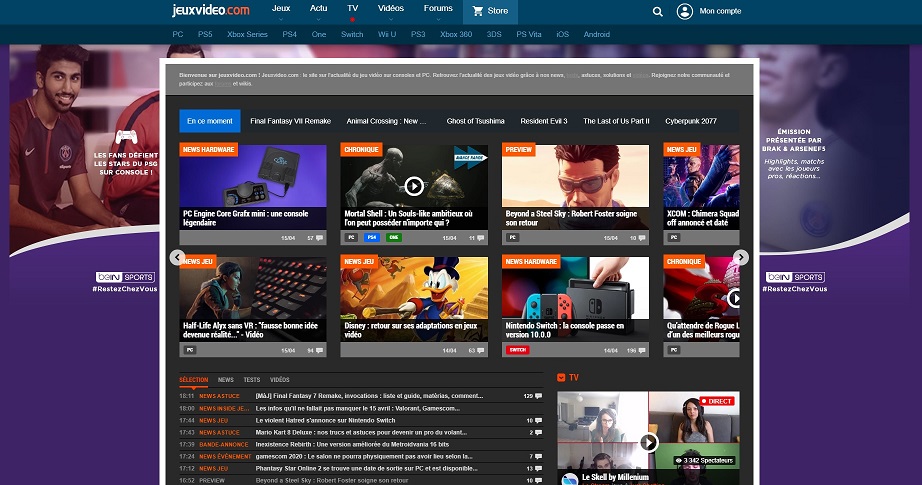Screen dimensions: 922x485
Task: Click the left carousel arrow
Action: pos(177,257)
